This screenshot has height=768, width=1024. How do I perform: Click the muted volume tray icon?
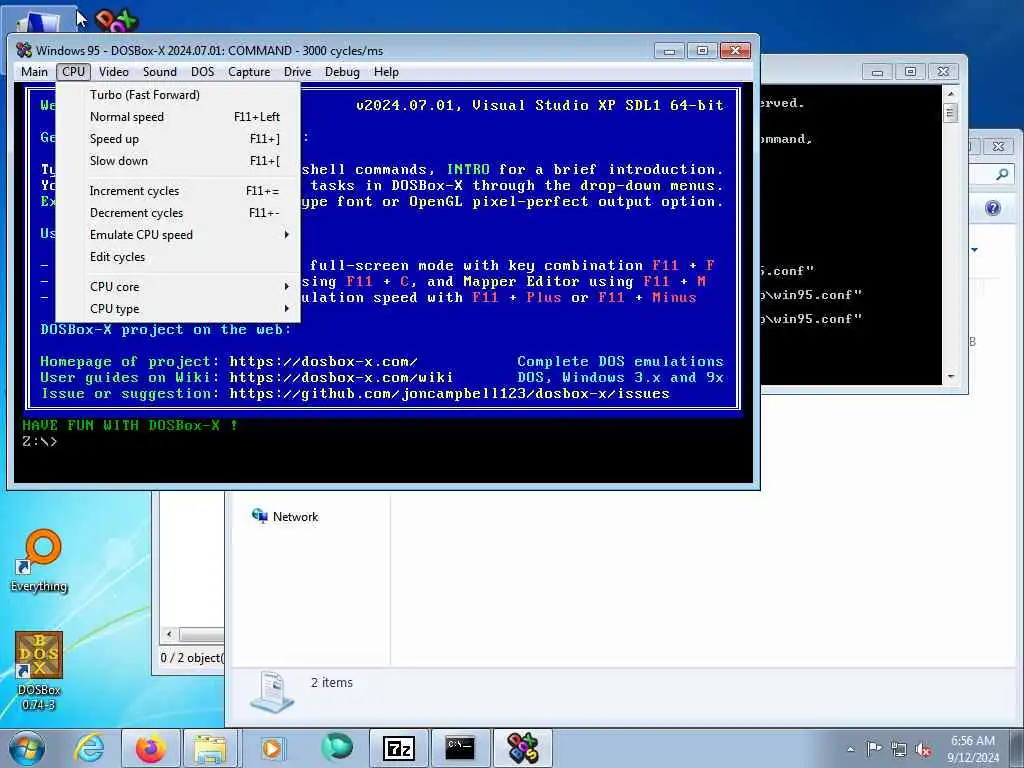923,750
